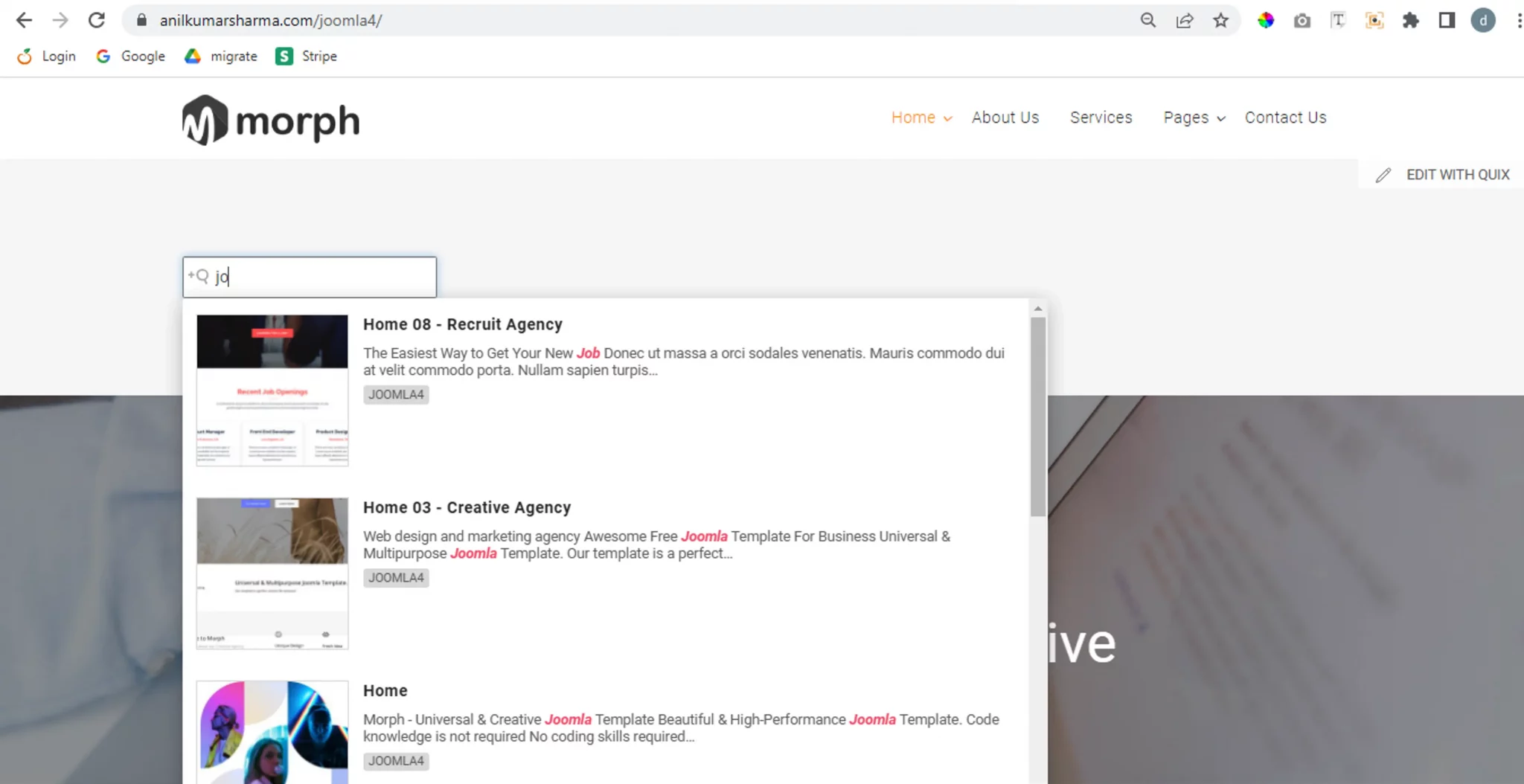
Task: Open the Services menu item
Action: (1101, 118)
